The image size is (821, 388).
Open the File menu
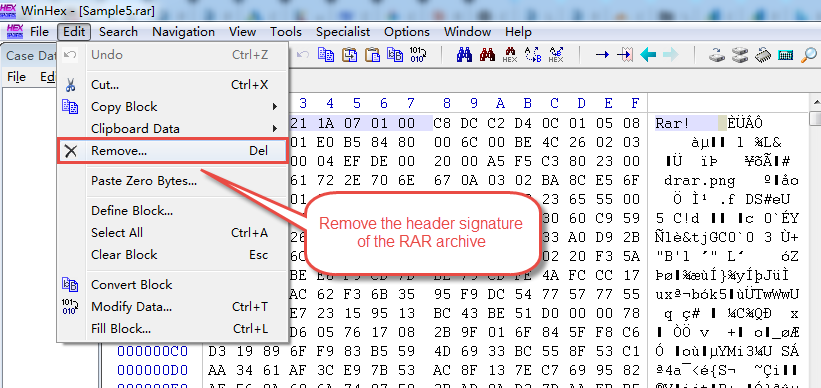39,32
